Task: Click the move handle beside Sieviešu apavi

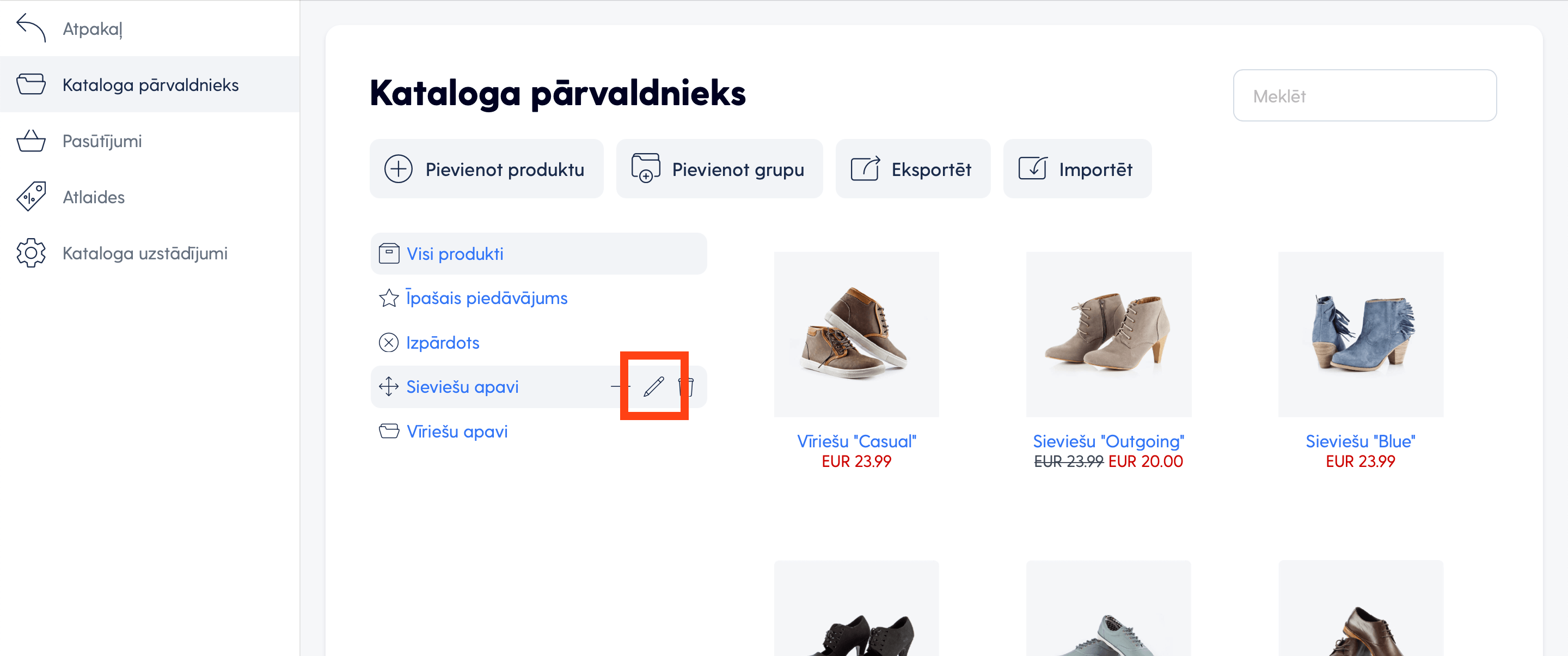Action: click(x=388, y=387)
